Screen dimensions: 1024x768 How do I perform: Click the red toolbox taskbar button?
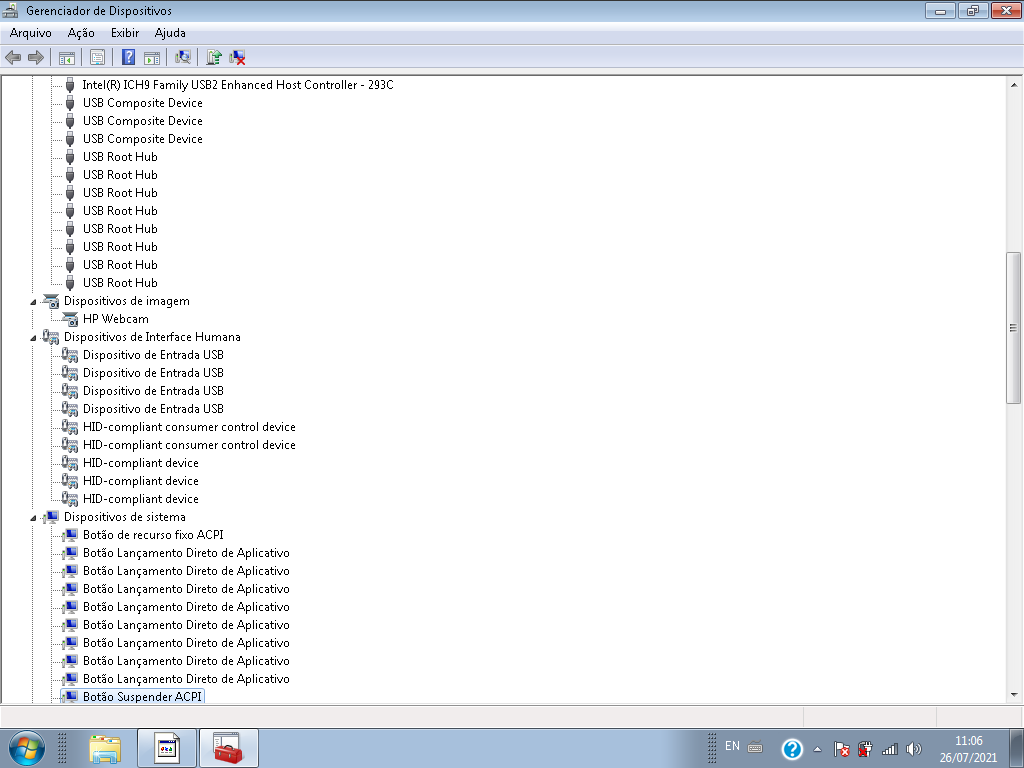[228, 748]
